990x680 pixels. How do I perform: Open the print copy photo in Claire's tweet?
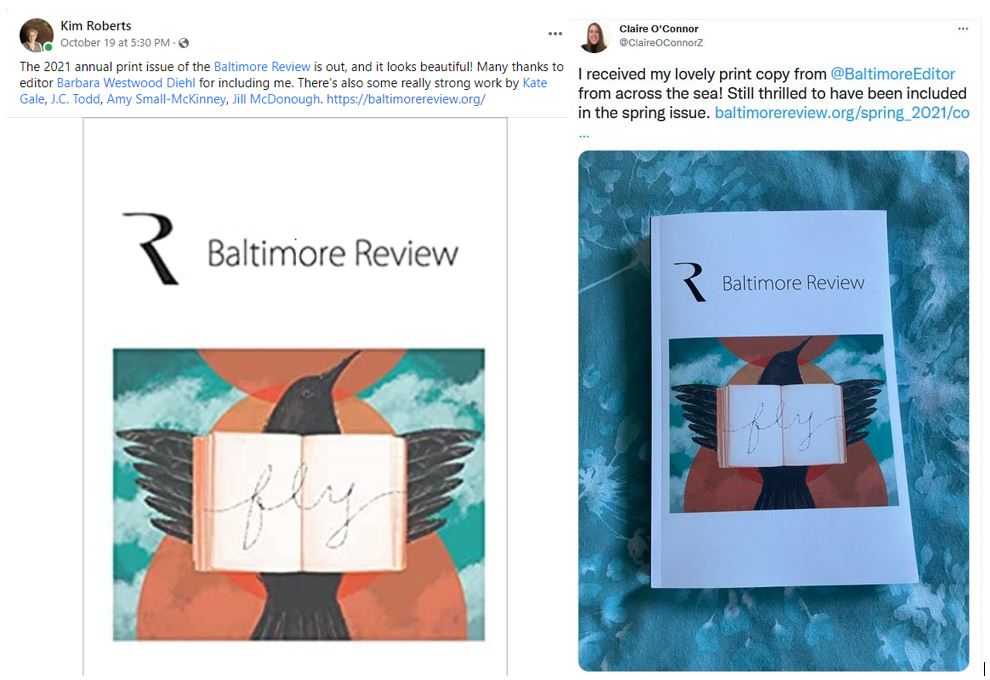[x=773, y=410]
